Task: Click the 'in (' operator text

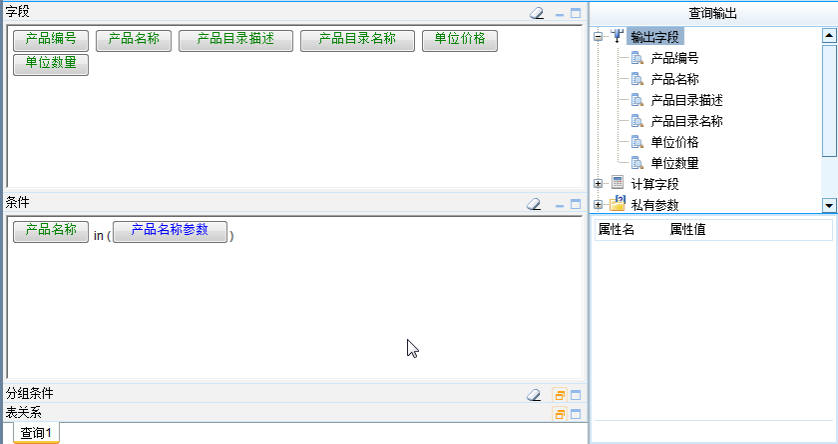Action: tap(102, 236)
